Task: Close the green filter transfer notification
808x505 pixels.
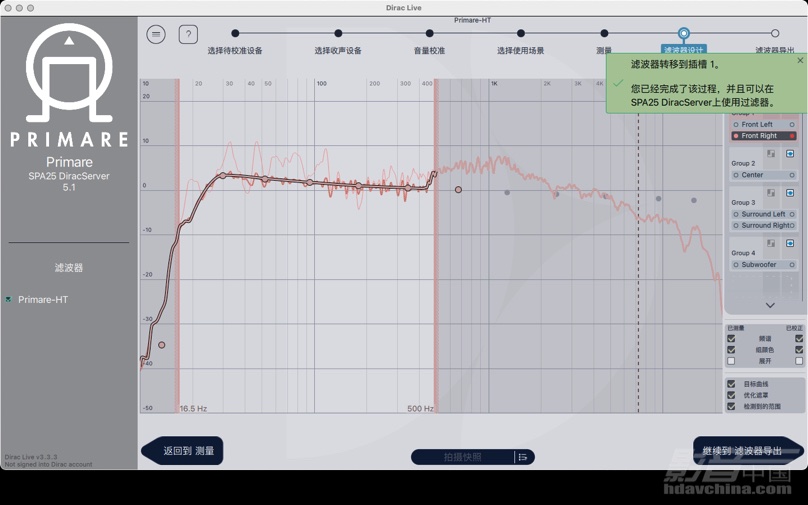Action: (800, 60)
